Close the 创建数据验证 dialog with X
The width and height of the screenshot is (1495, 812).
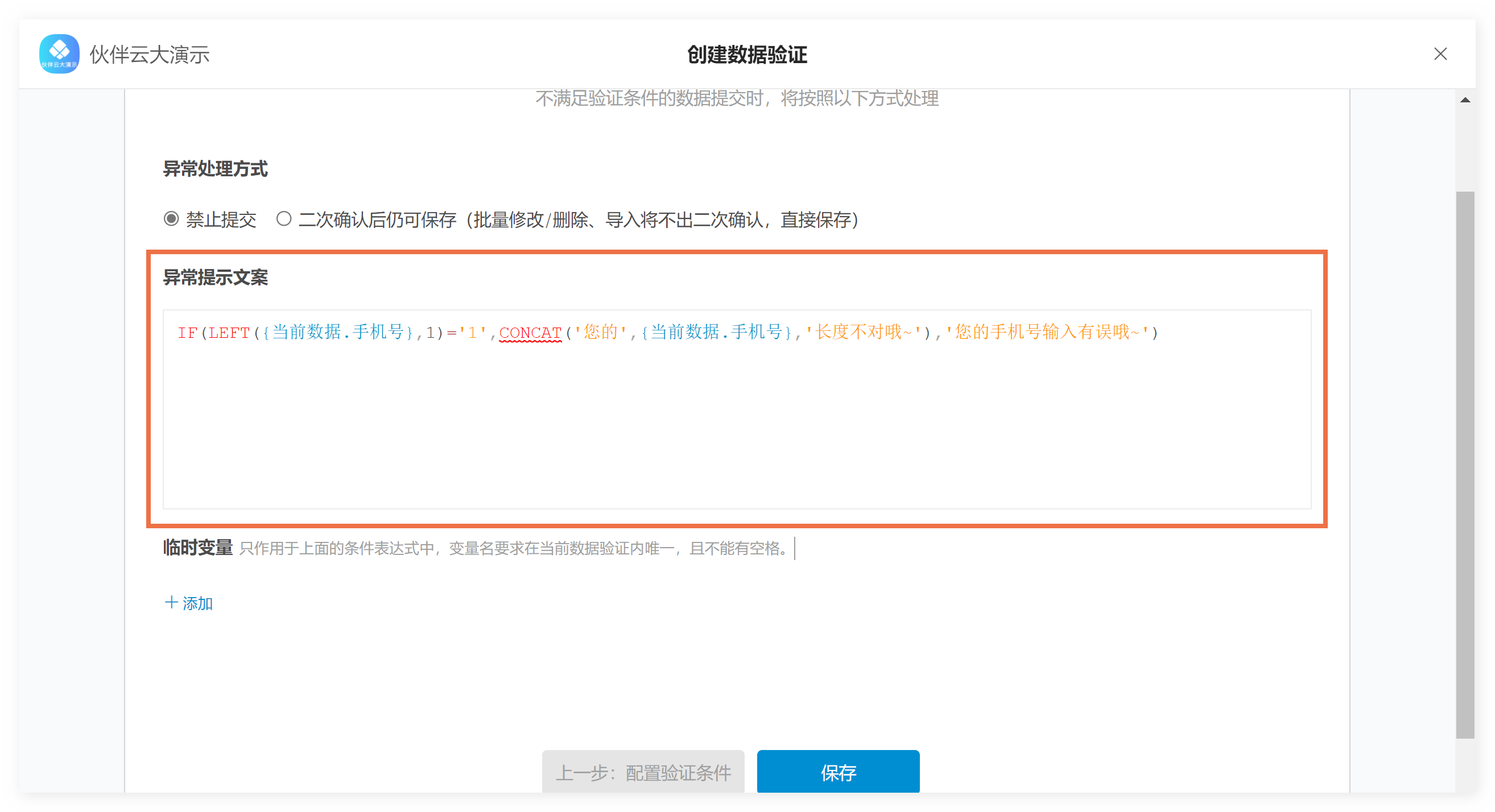[1440, 54]
